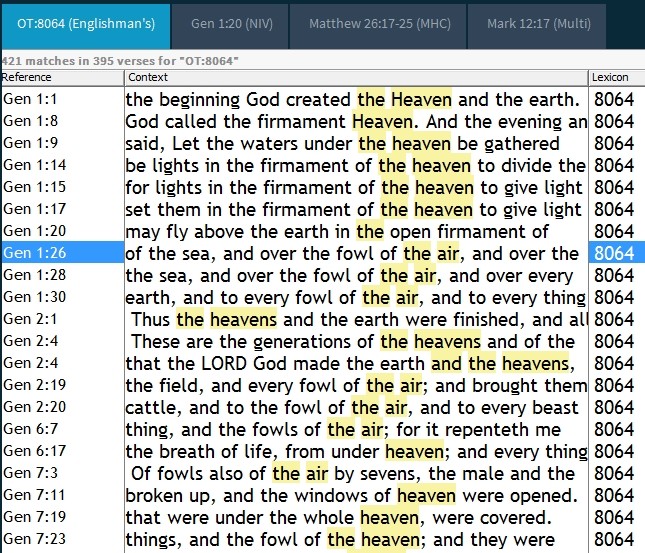Open Mark 12:17 (Multi) tab

point(538,24)
